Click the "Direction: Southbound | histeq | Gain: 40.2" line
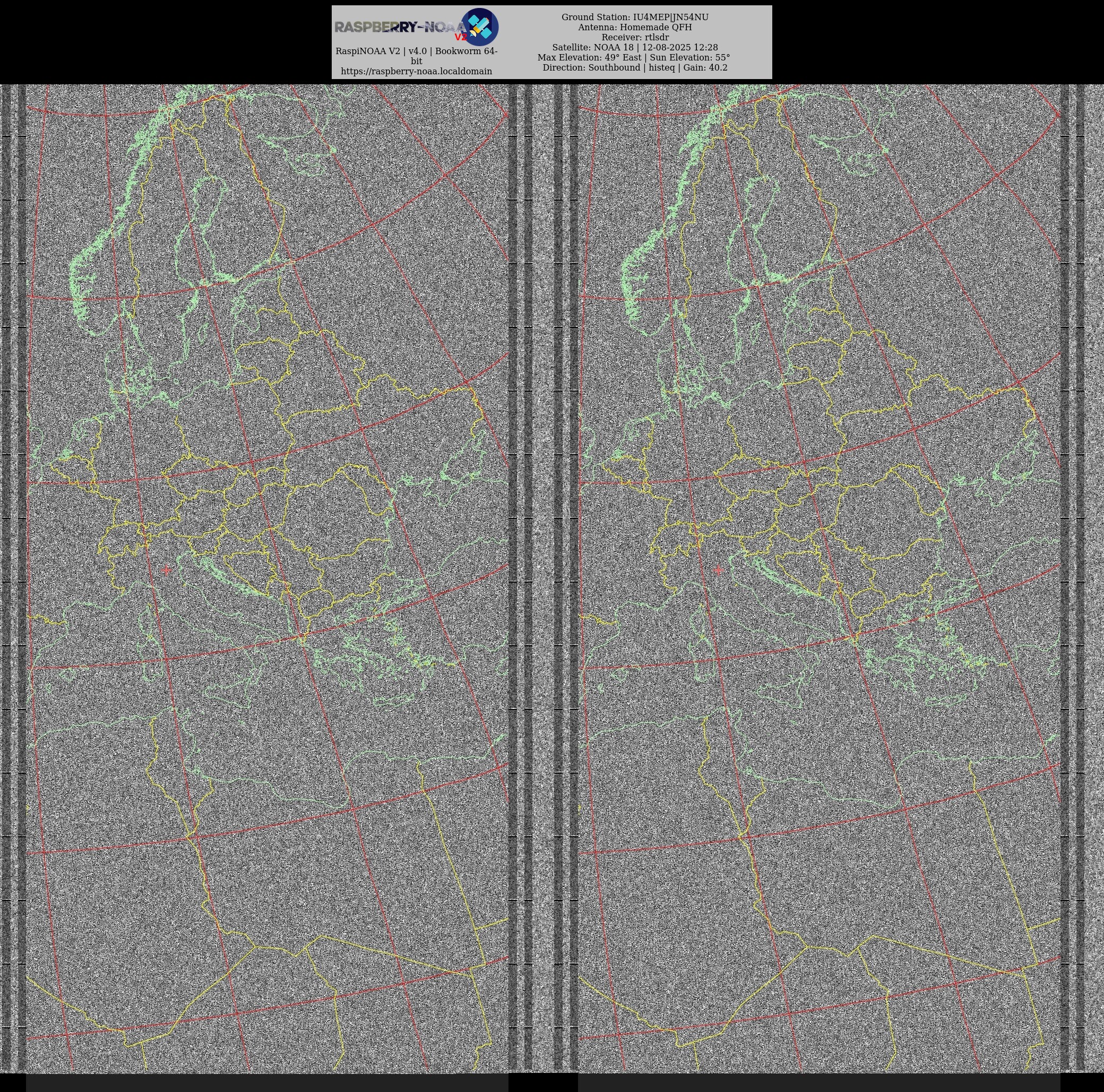This screenshot has width=1104, height=1092. tap(635, 67)
